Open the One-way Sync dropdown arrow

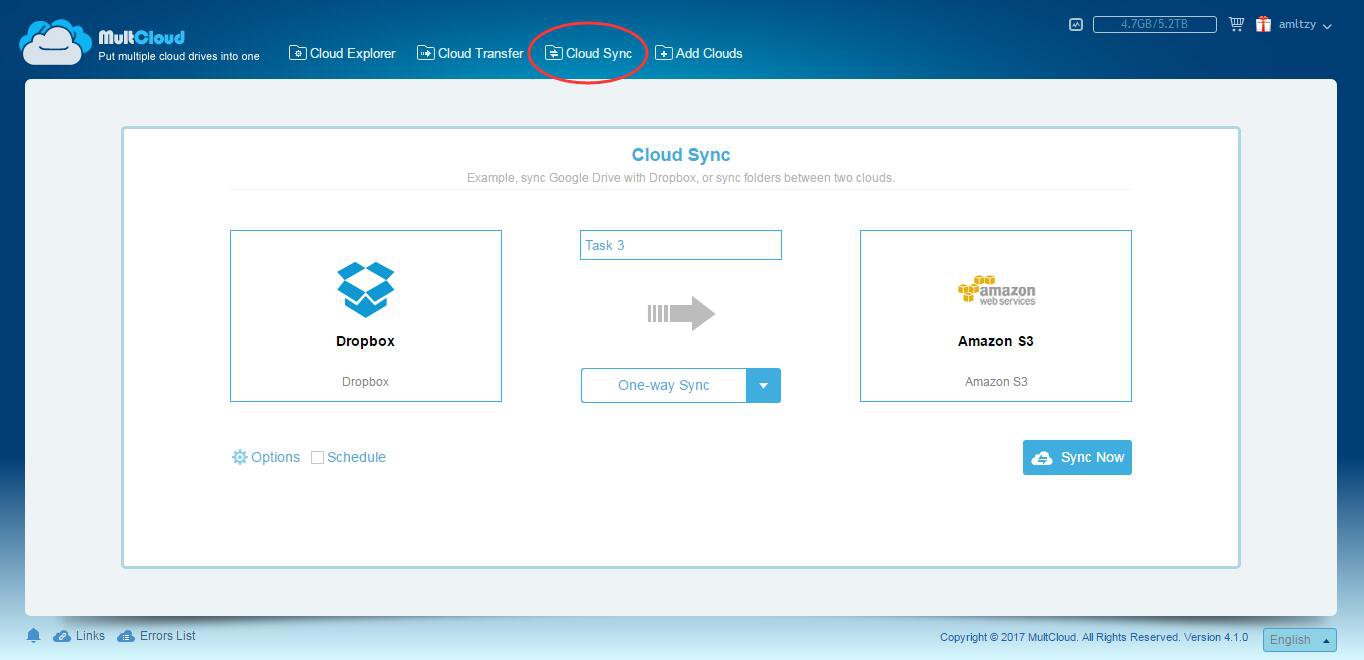(763, 385)
